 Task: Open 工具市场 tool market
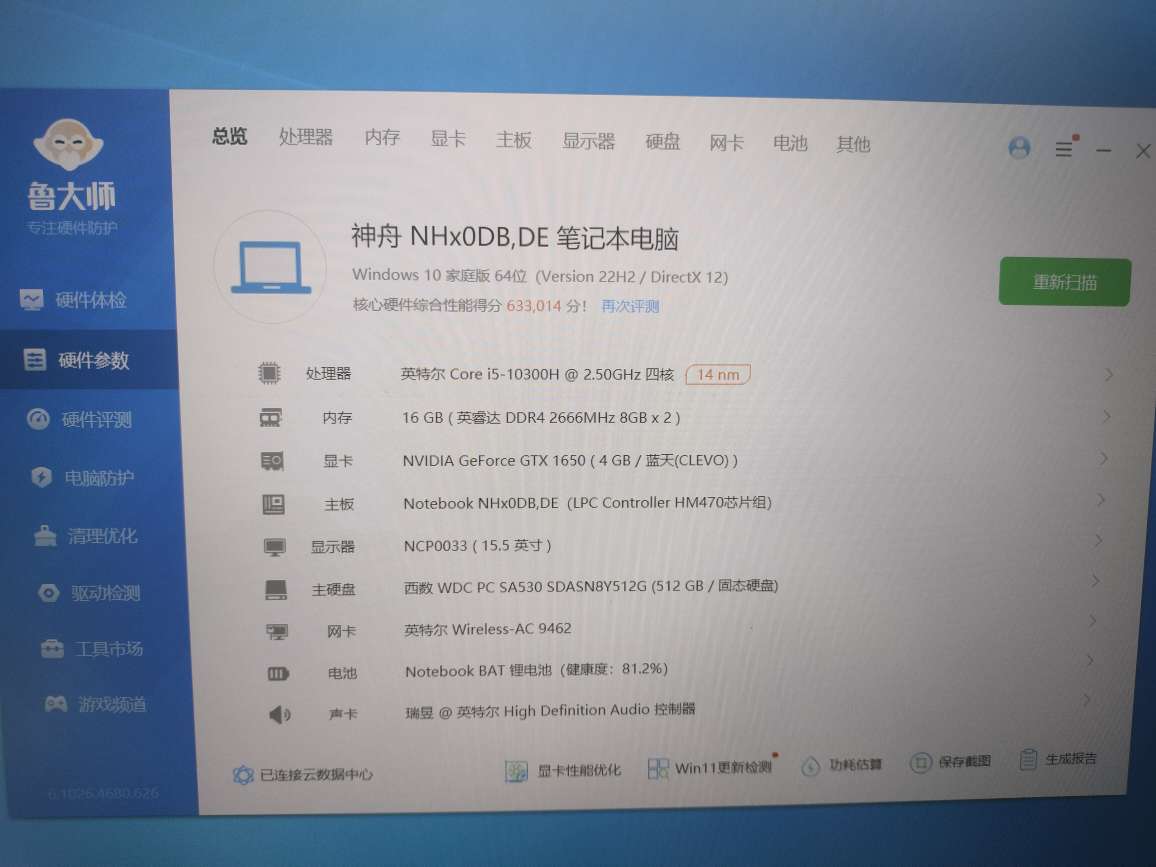click(92, 649)
